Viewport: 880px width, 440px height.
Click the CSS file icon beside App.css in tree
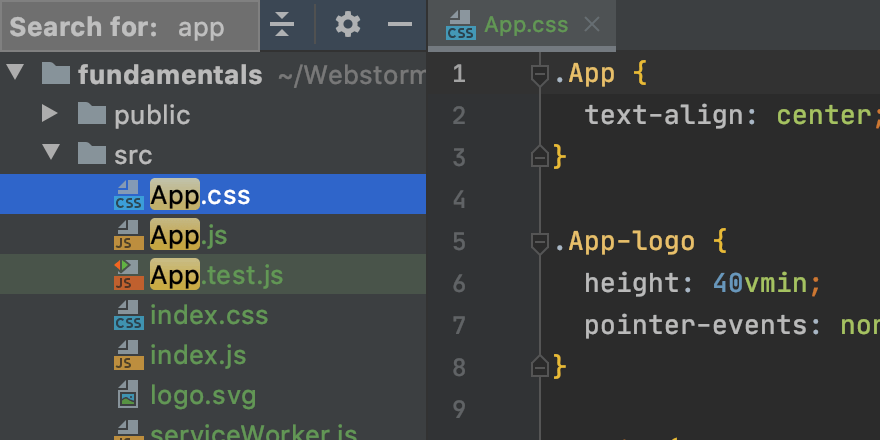(x=128, y=195)
